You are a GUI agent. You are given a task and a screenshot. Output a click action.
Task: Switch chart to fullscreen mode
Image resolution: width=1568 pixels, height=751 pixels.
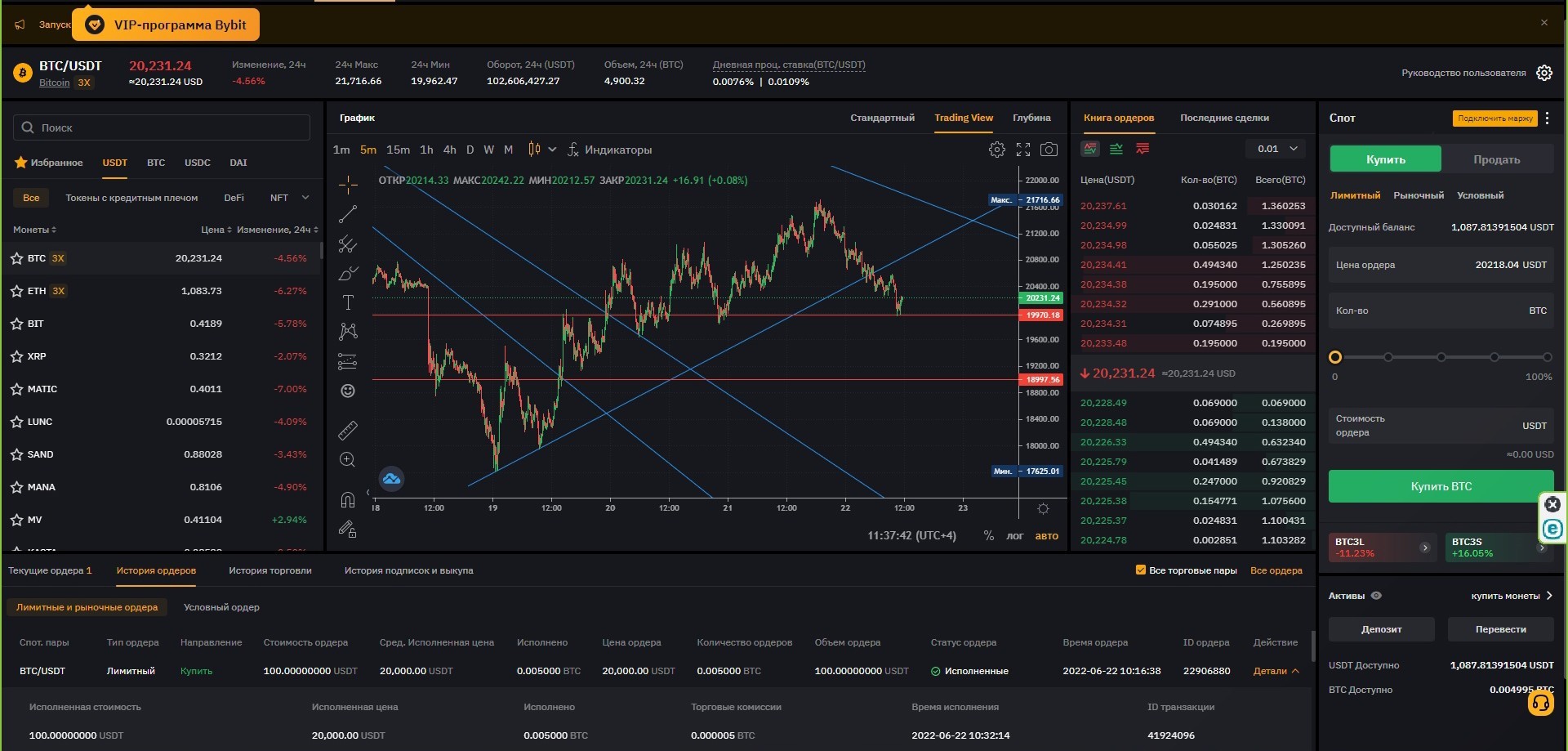(x=1023, y=150)
